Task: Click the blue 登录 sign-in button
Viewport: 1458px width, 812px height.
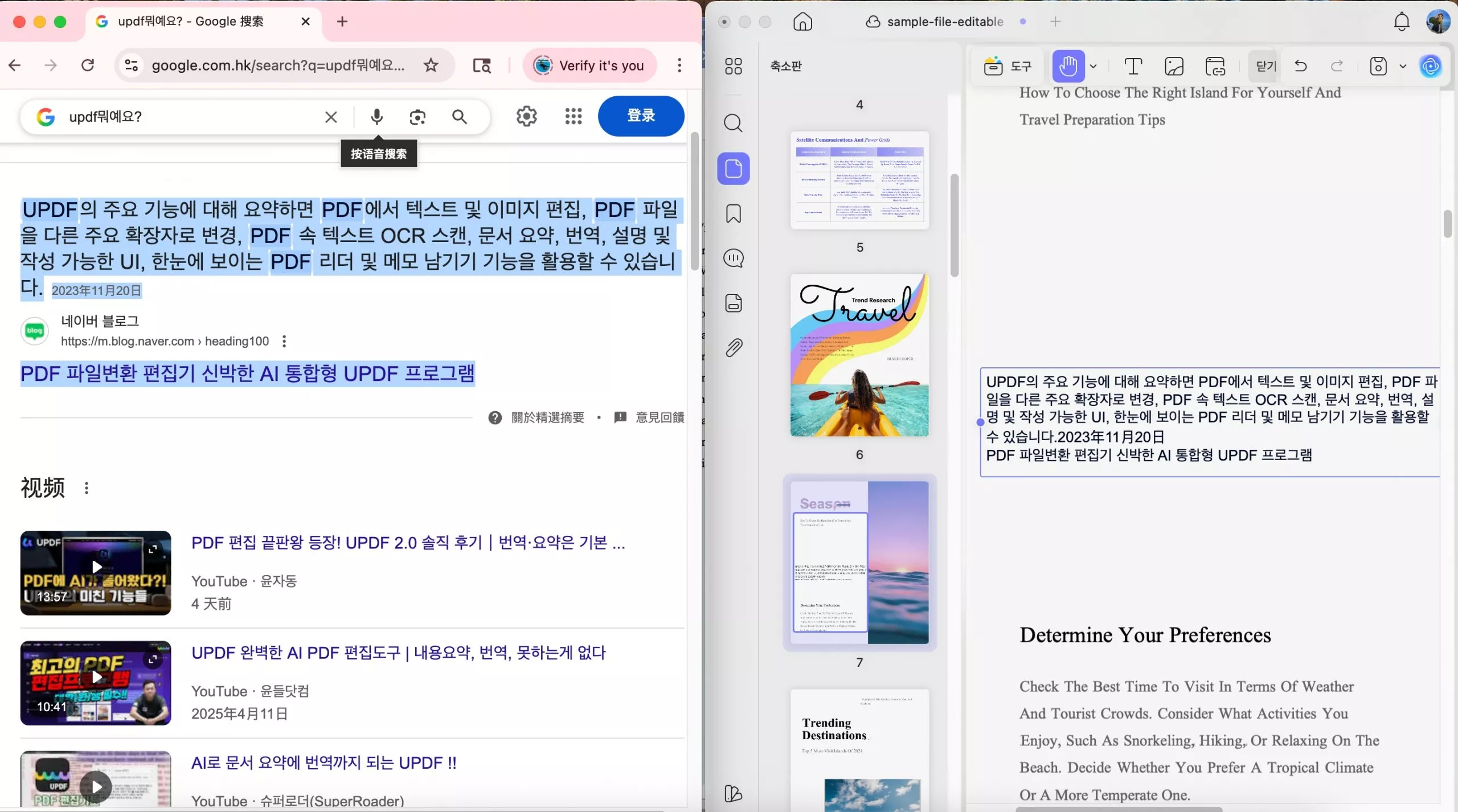Action: click(x=641, y=116)
